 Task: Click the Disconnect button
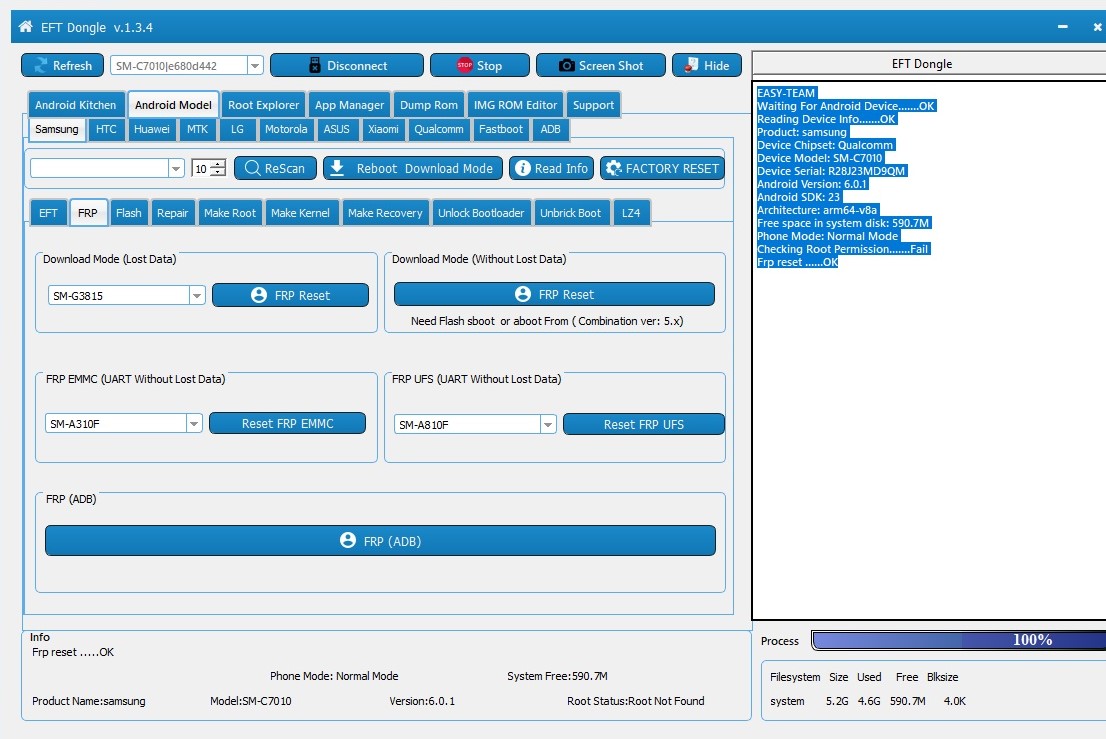click(x=346, y=66)
